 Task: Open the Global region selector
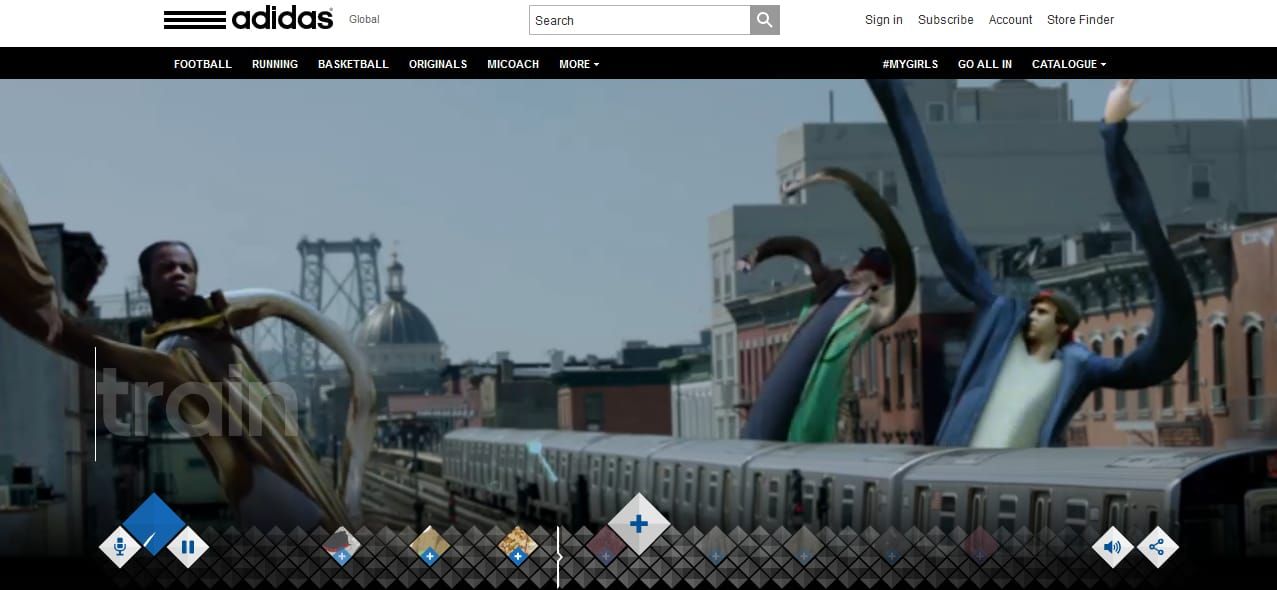click(x=364, y=19)
